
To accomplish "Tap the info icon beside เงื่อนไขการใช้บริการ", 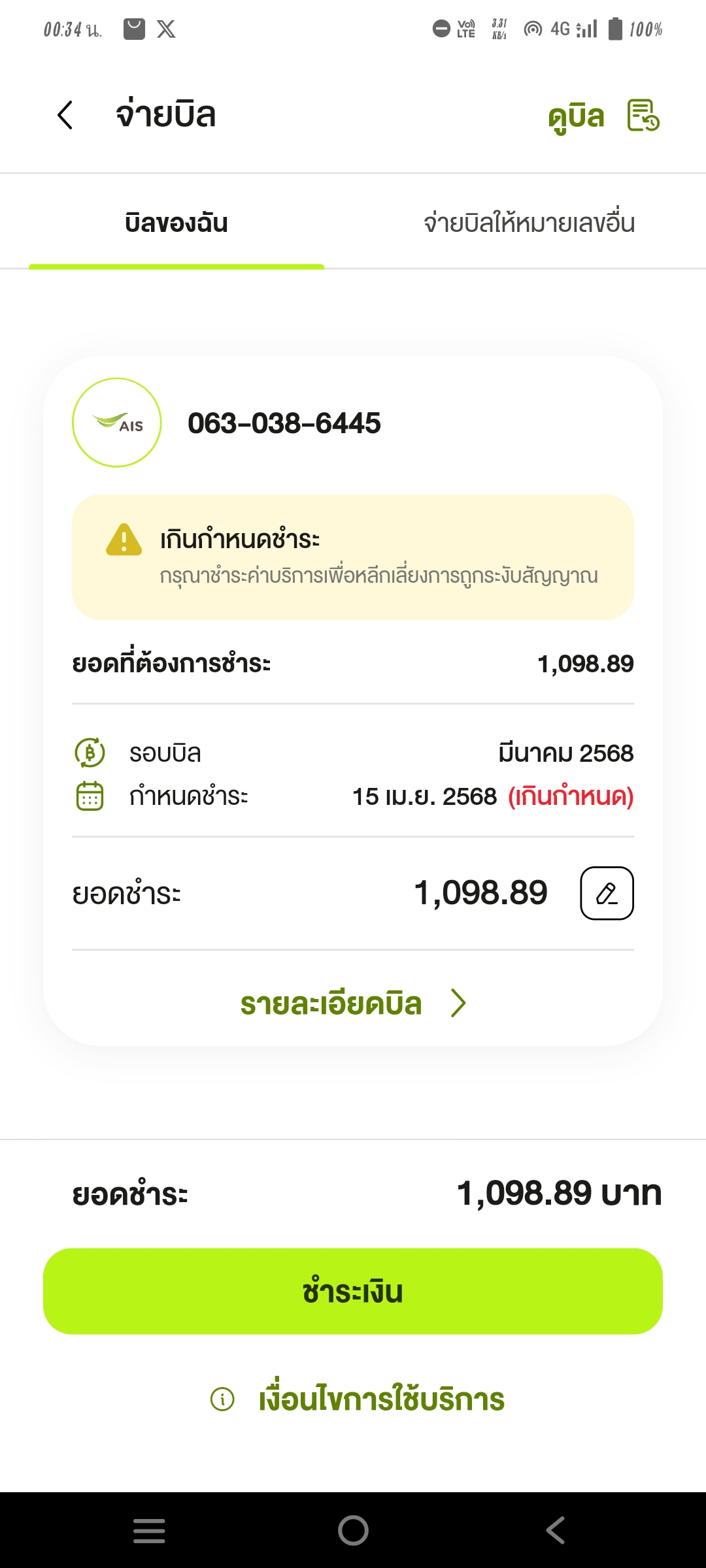I will [x=222, y=1399].
